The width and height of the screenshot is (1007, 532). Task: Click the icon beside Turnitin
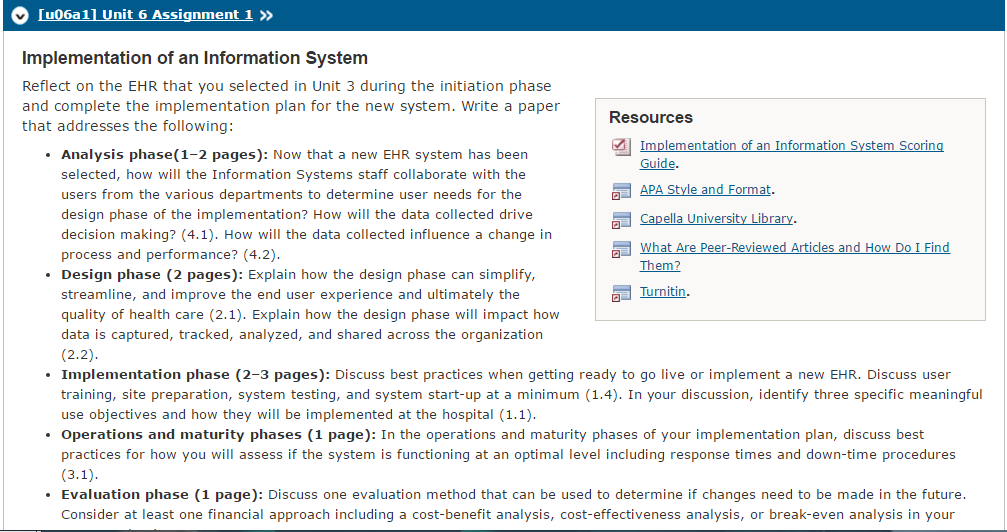click(621, 293)
